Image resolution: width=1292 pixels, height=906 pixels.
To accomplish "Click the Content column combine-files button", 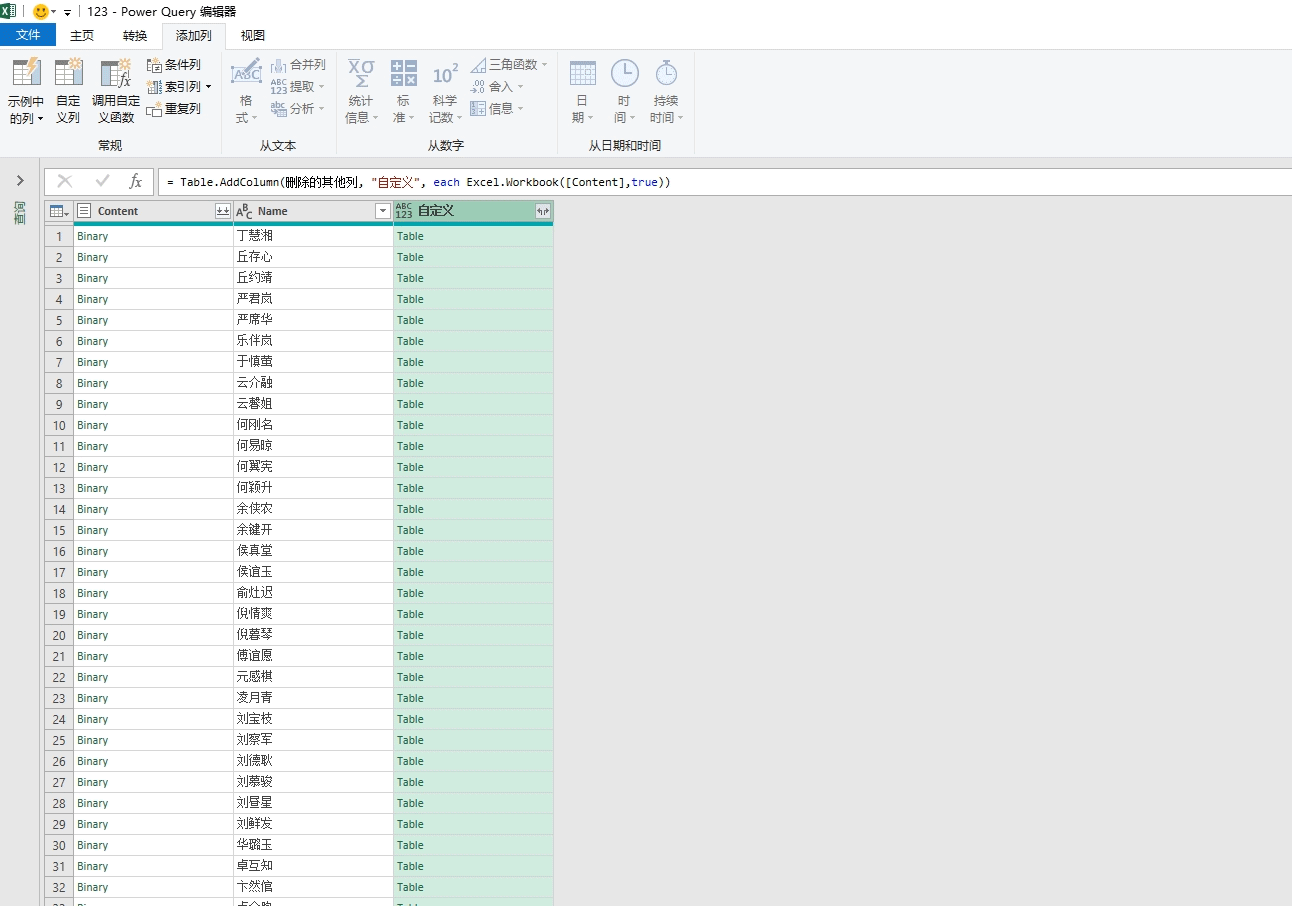I will 223,211.
